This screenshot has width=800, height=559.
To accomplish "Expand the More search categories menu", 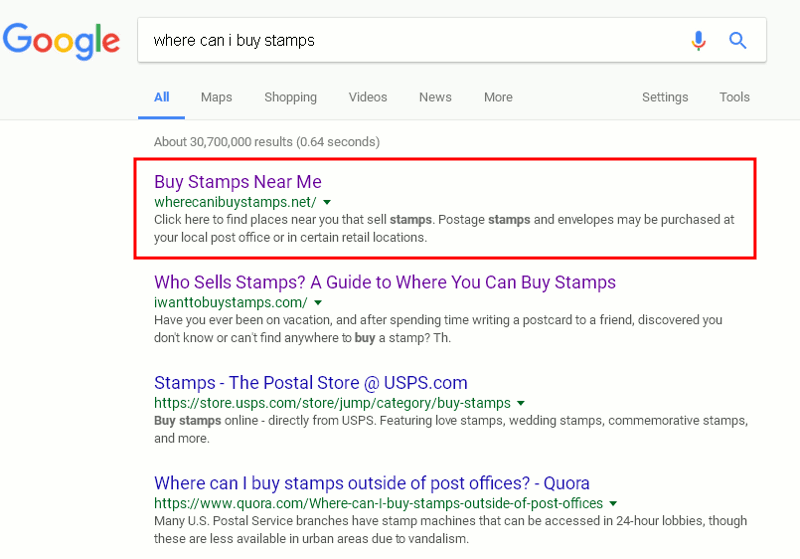I will (x=498, y=97).
